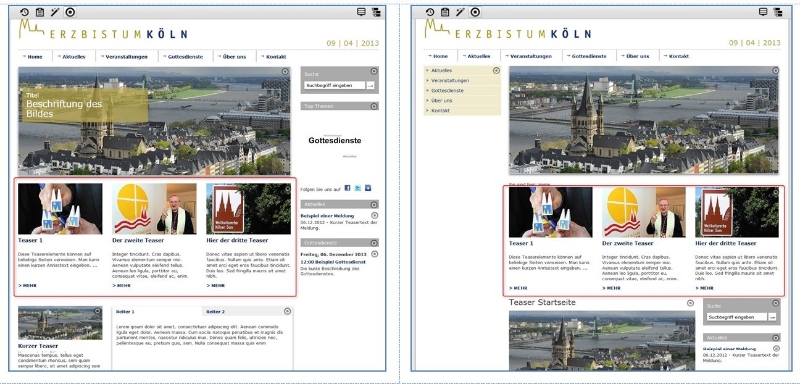Open 'Veranstaltungen' in left page navigation bar
Image resolution: width=800 pixels, height=384 pixels.
pos(127,57)
